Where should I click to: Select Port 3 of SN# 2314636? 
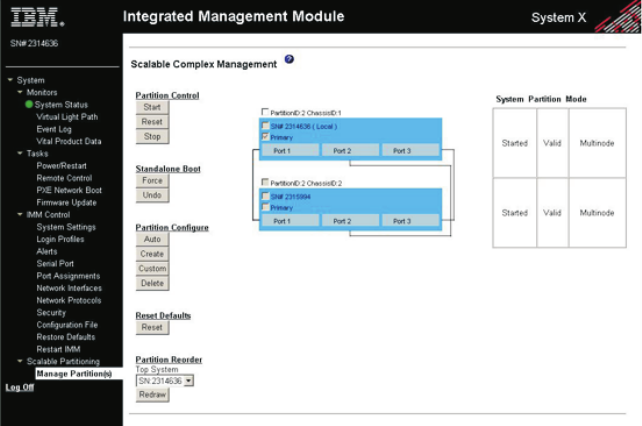(410, 151)
